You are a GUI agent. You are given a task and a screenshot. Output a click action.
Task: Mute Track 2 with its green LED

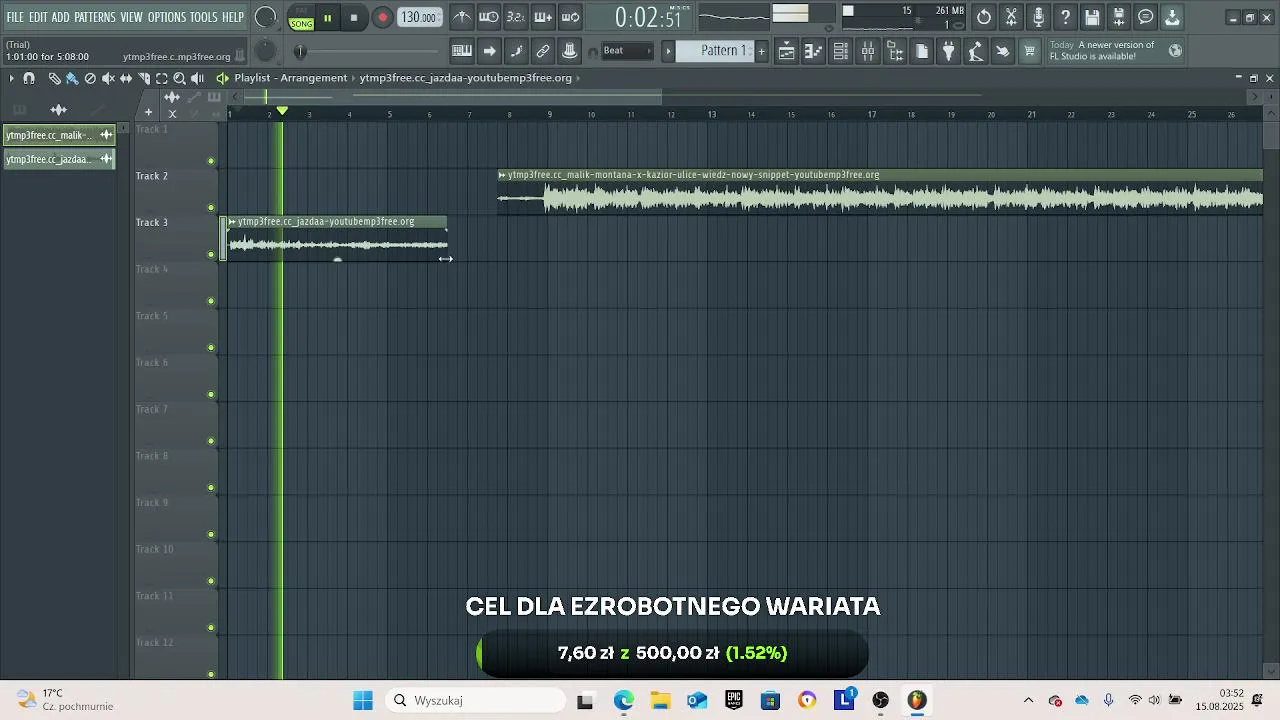click(211, 208)
